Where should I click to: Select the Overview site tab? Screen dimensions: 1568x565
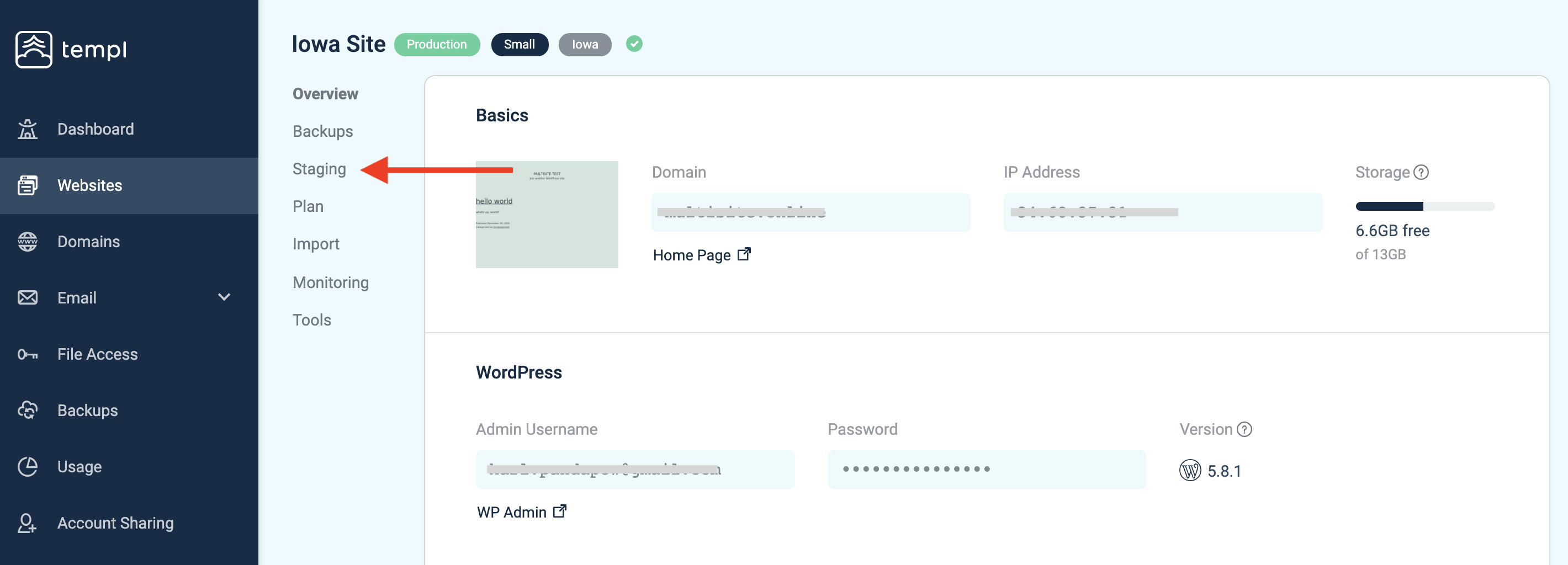tap(325, 94)
